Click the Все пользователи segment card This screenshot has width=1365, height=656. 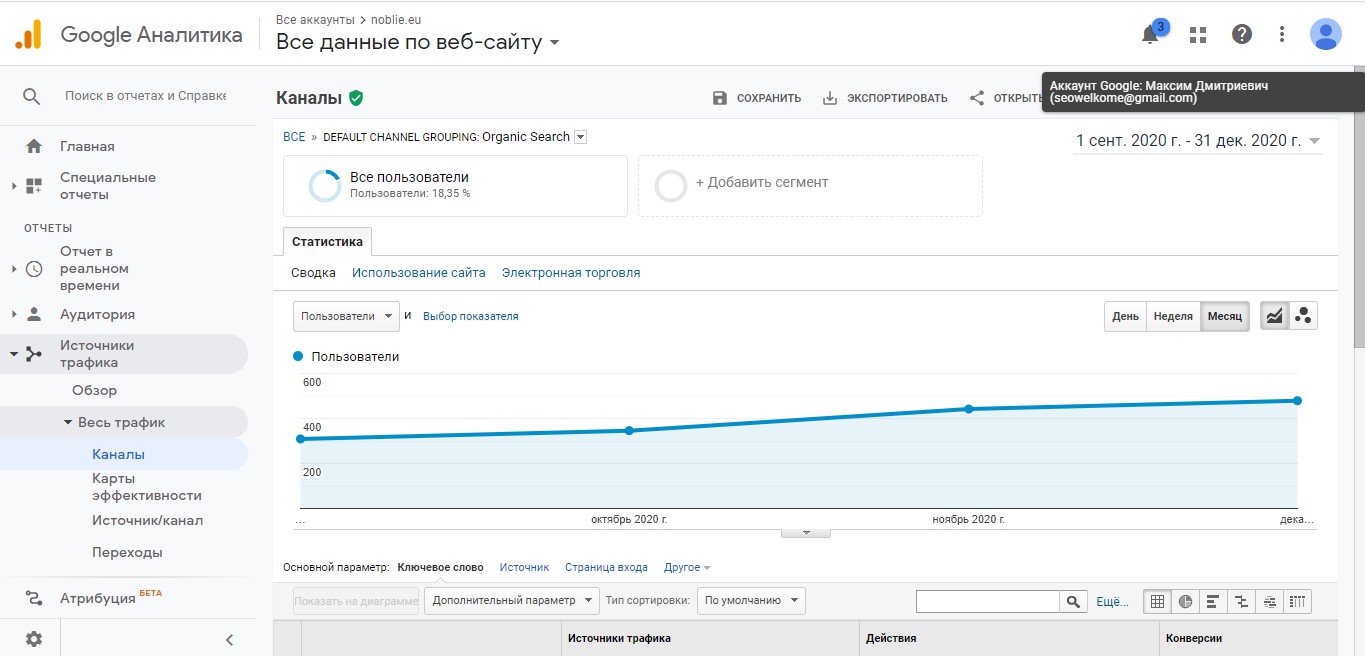tap(455, 186)
